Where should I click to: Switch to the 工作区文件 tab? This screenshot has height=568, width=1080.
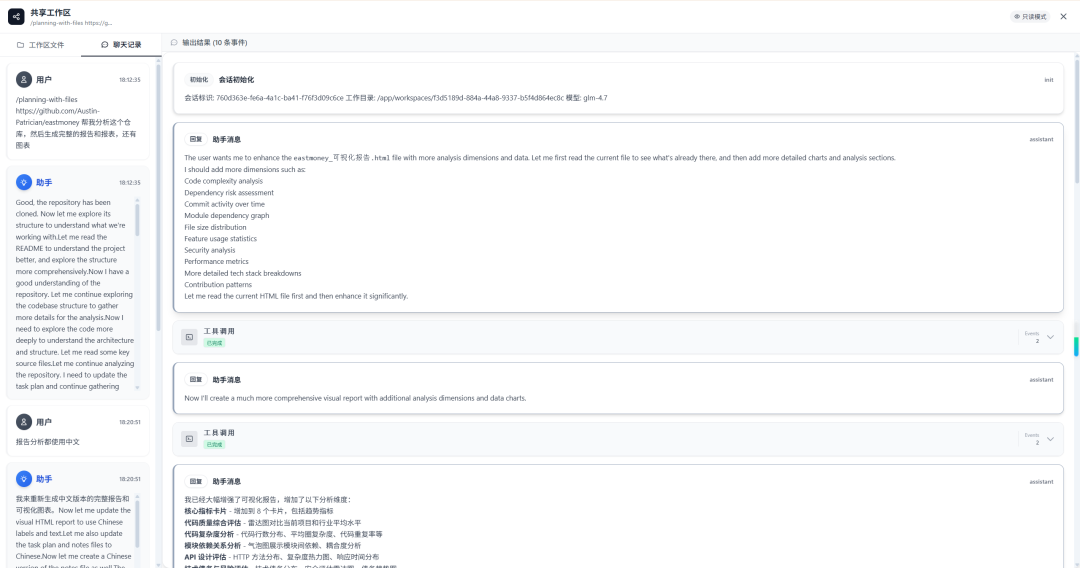pos(41,45)
